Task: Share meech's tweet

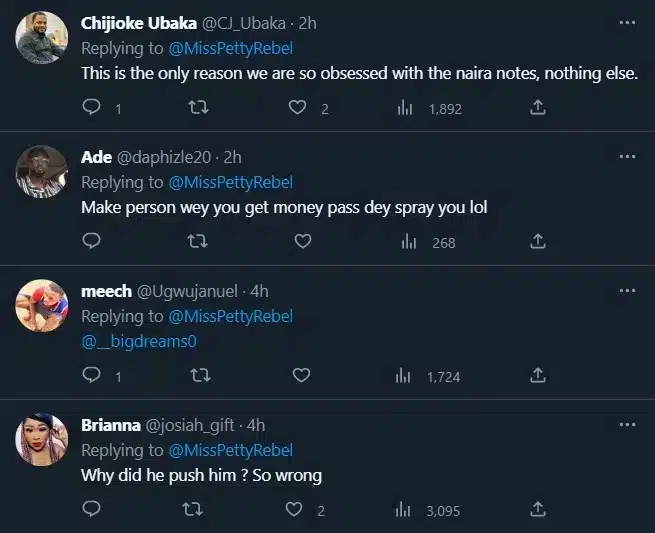Action: [537, 375]
